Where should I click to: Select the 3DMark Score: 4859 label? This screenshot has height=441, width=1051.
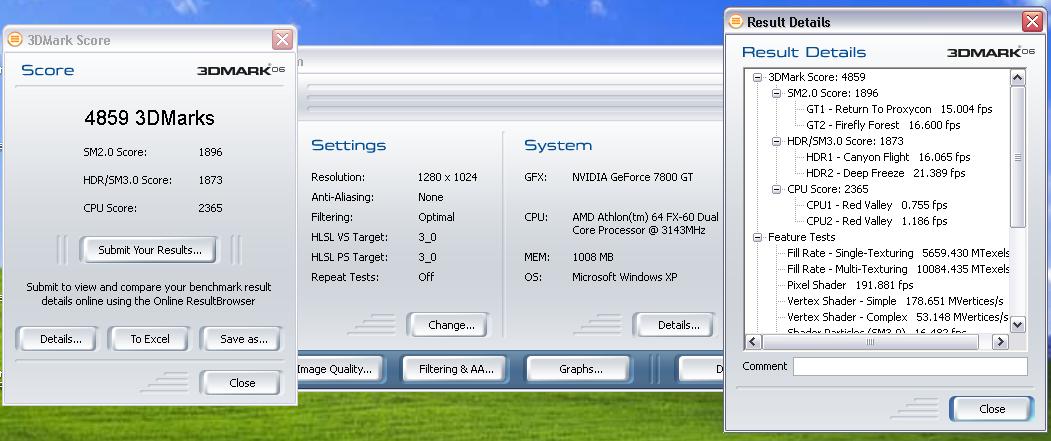[x=816, y=77]
